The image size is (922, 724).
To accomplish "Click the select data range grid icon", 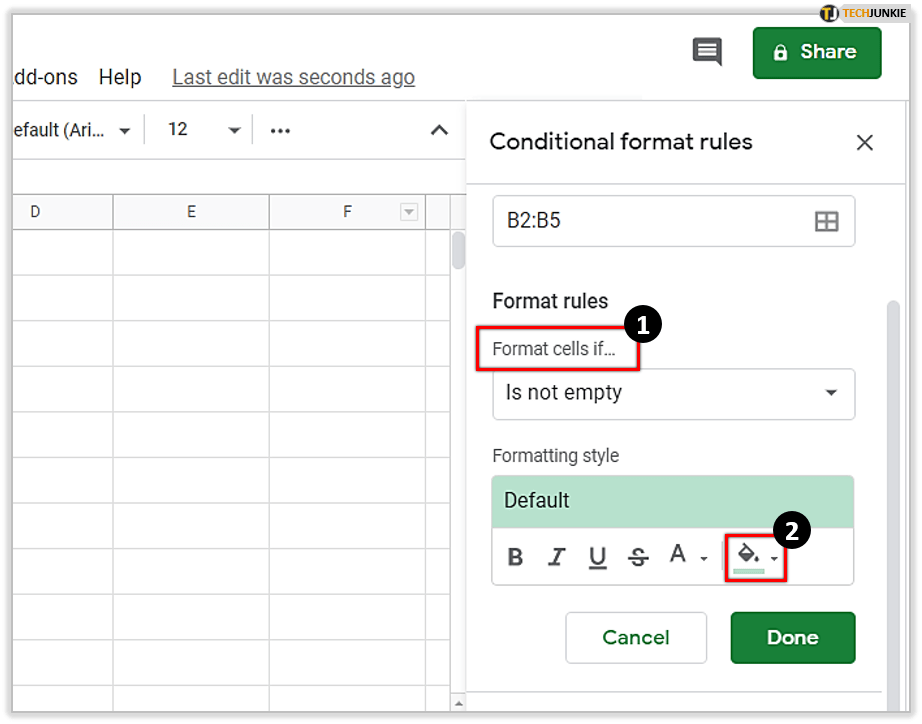I will point(826,222).
